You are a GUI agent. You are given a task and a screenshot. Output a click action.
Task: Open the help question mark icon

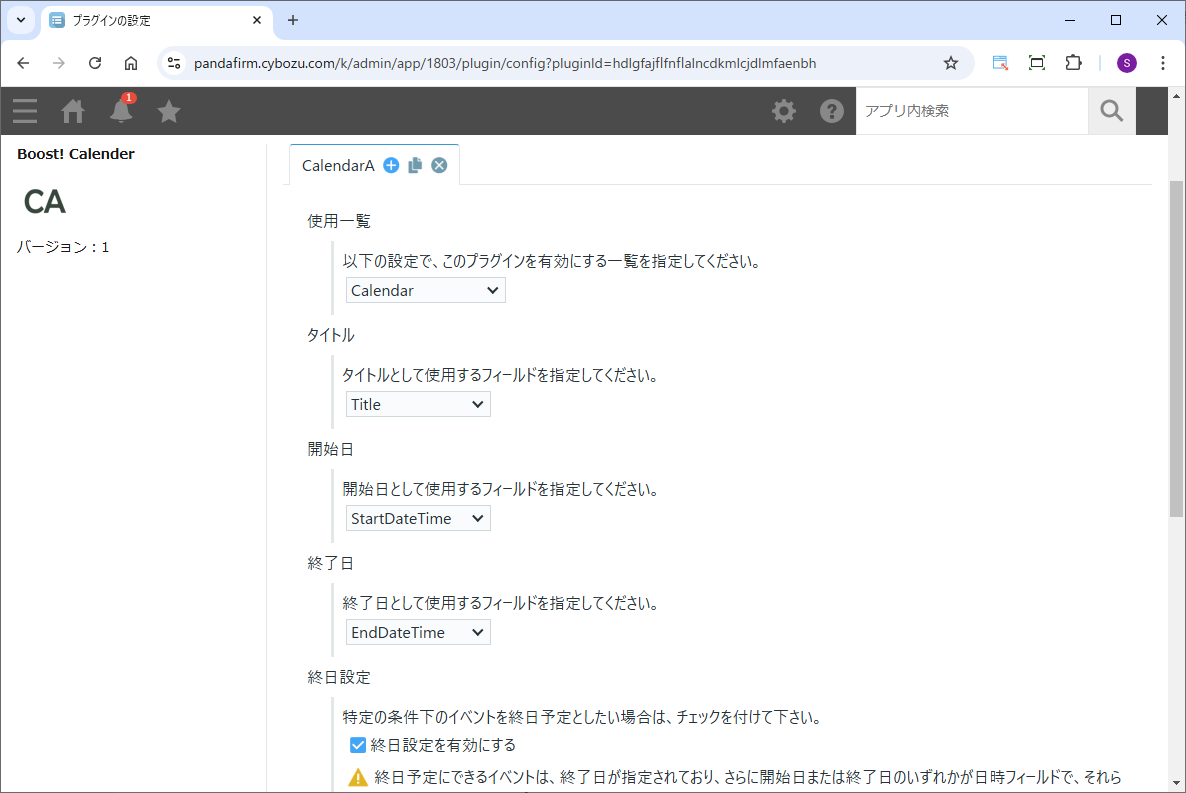(x=832, y=111)
